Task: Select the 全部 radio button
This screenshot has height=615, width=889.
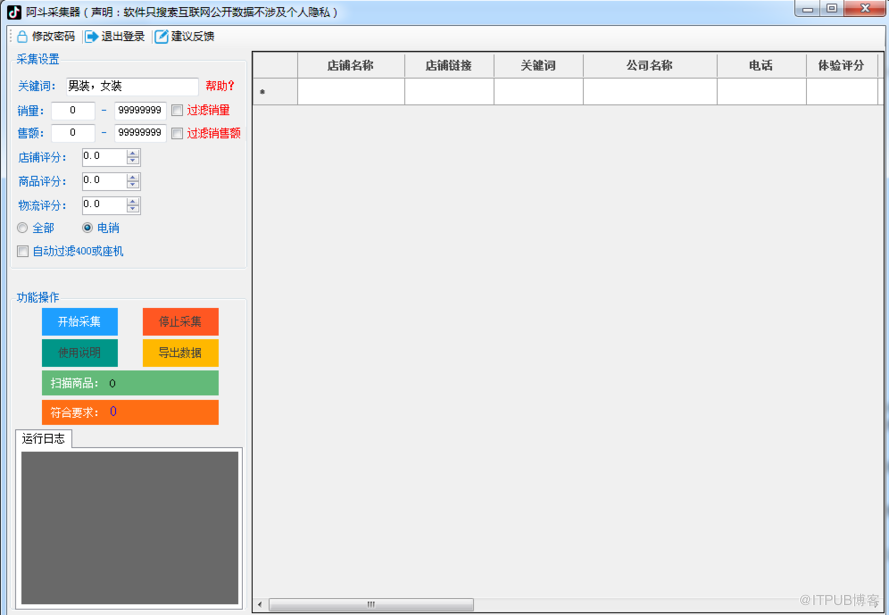Action: click(x=23, y=228)
